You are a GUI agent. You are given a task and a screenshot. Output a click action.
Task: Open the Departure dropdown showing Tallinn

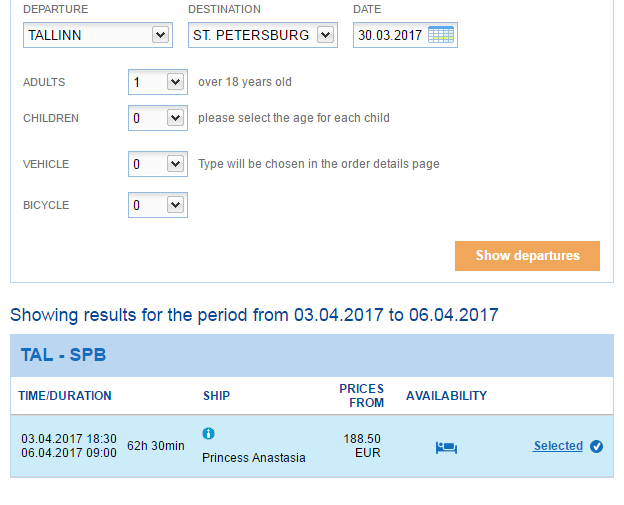click(x=97, y=35)
